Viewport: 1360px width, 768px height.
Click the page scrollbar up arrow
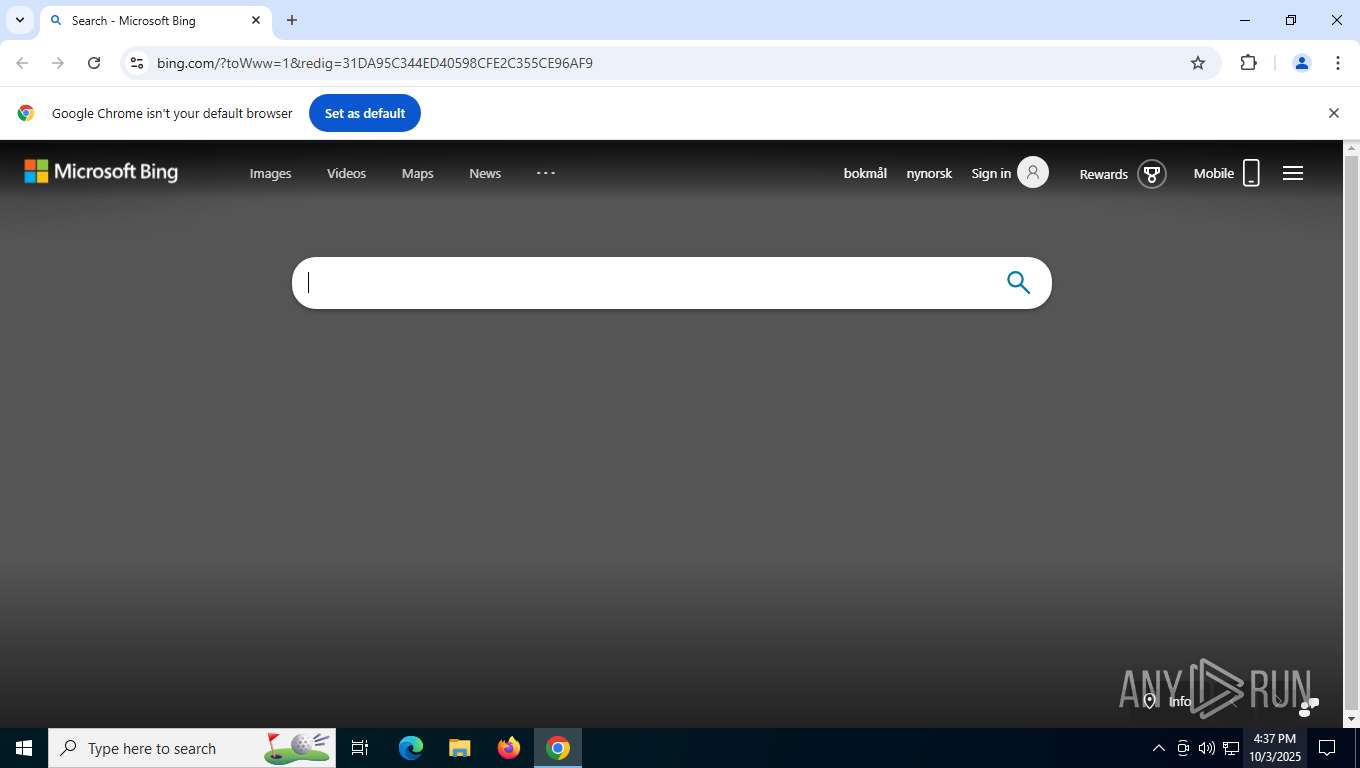tap(1351, 148)
